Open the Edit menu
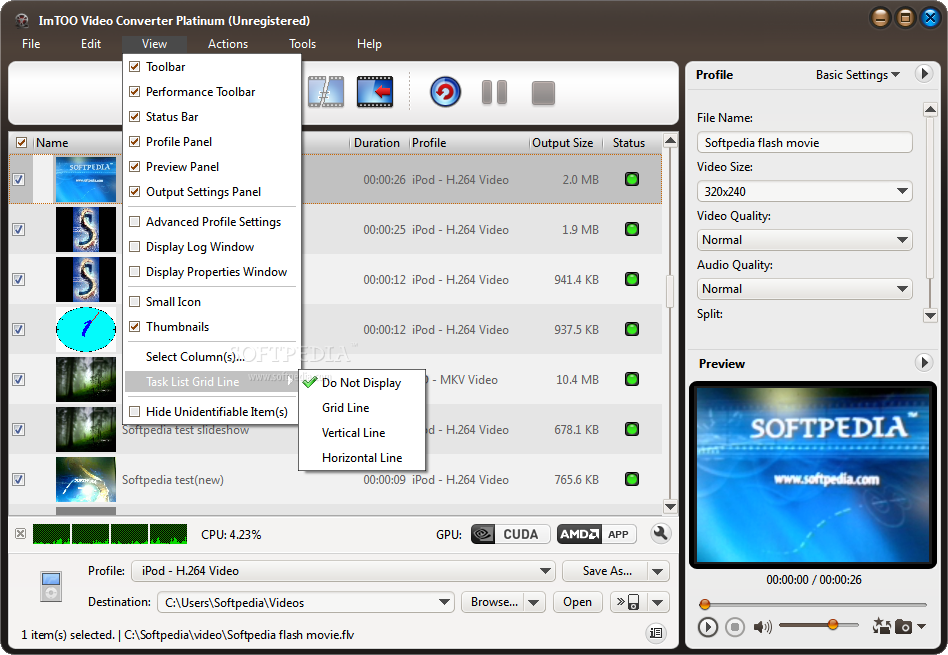This screenshot has width=948, height=655. tap(91, 44)
